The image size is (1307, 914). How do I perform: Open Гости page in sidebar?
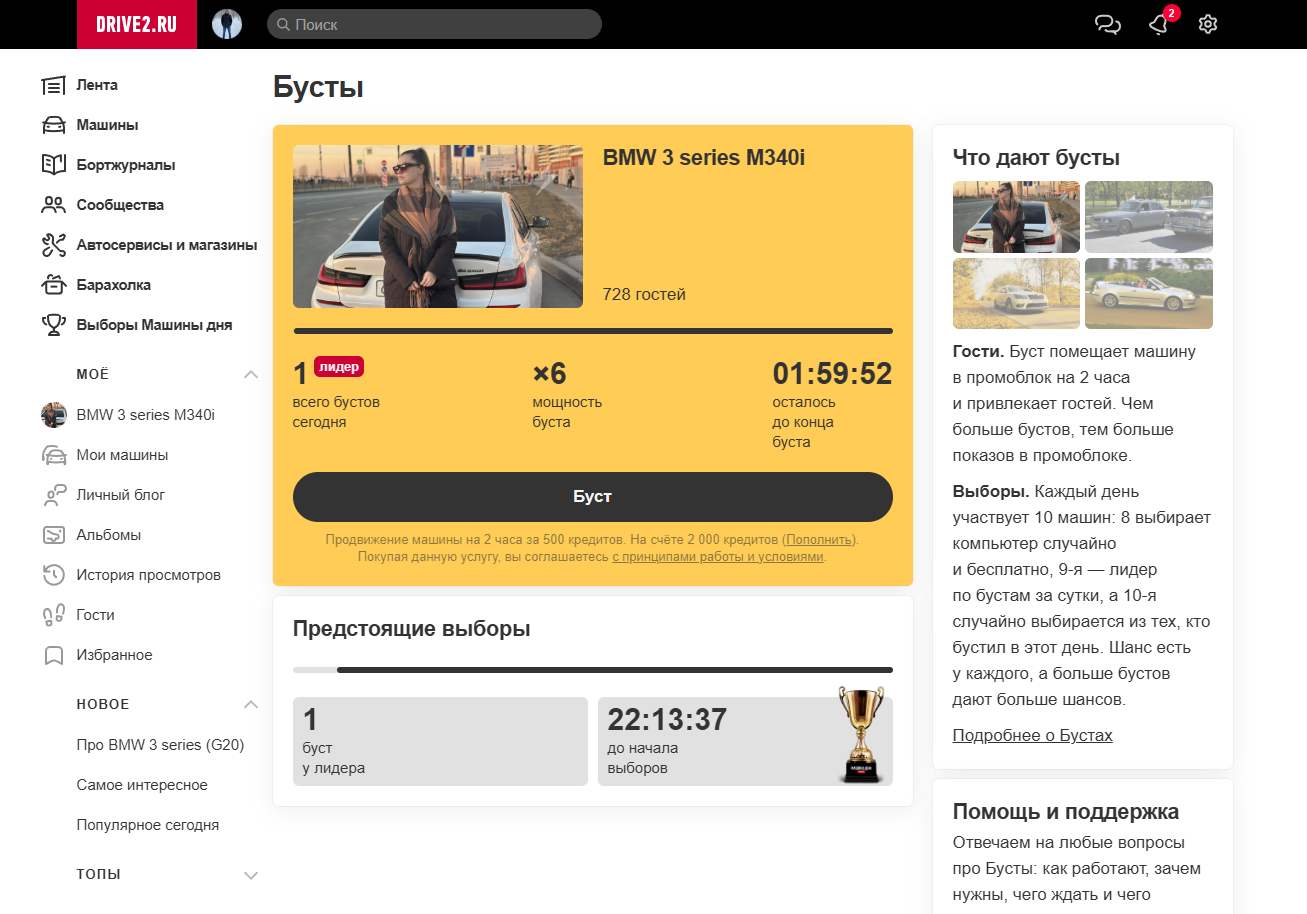(95, 615)
